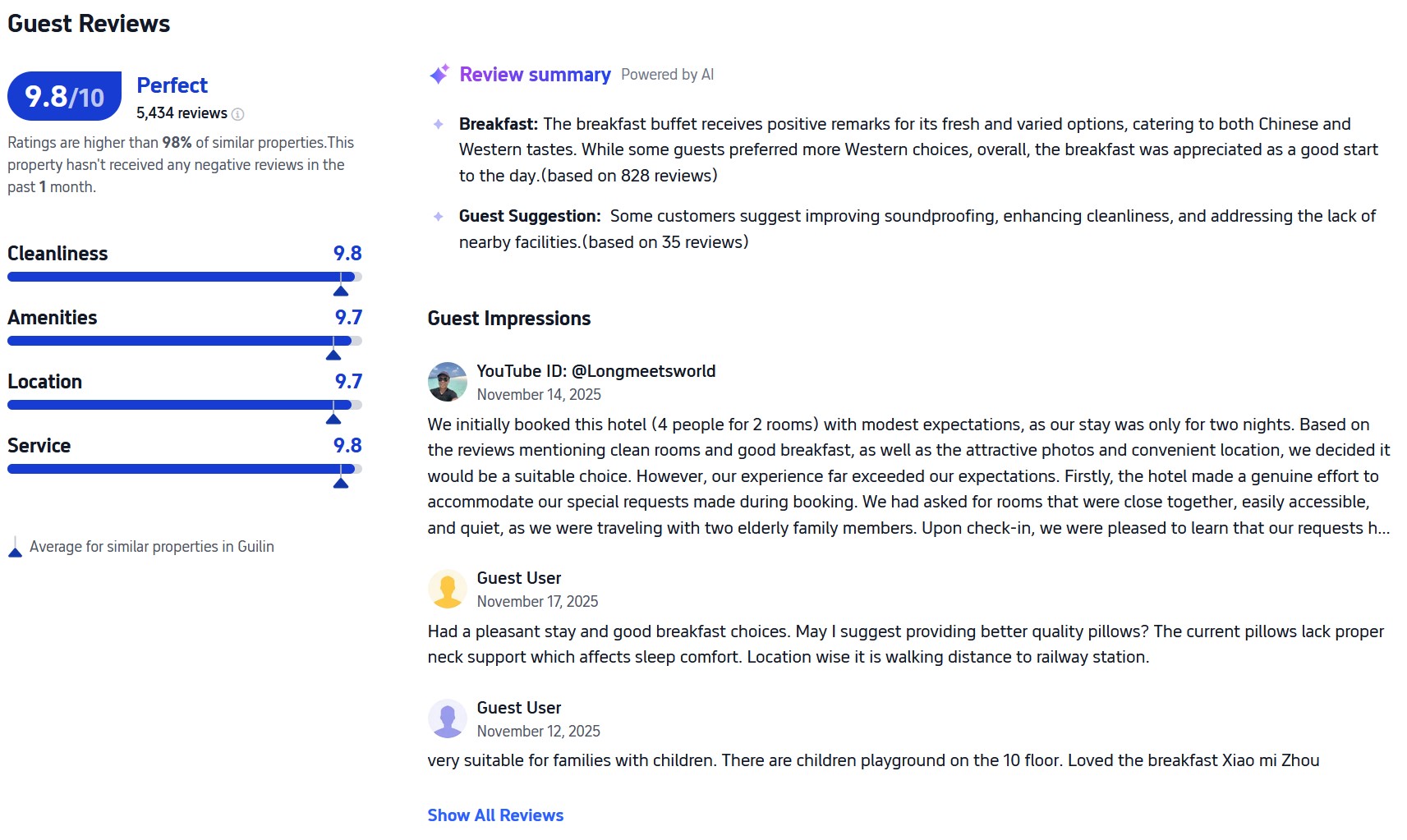Click the purple Guest User avatar
The height and width of the screenshot is (840, 1407).
pos(448,718)
